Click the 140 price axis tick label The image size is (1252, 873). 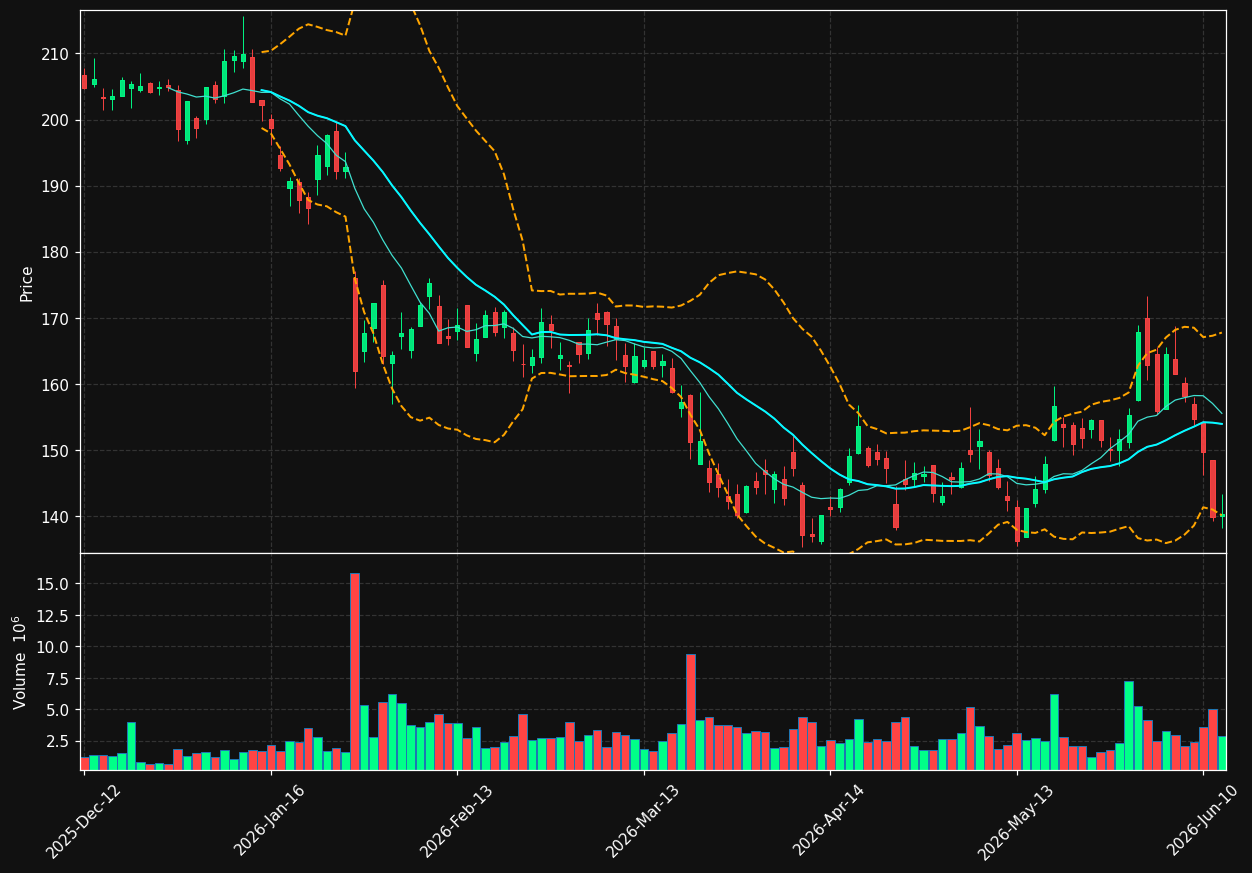coord(56,517)
